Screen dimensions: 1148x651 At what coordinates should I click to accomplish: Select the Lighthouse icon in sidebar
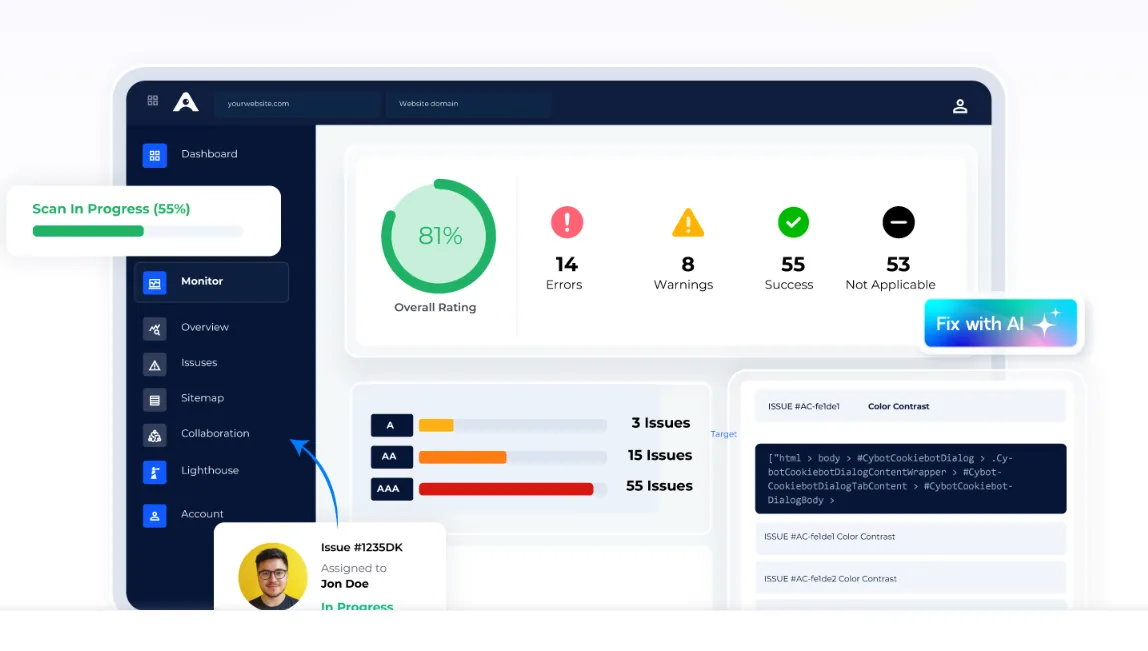[x=154, y=472]
